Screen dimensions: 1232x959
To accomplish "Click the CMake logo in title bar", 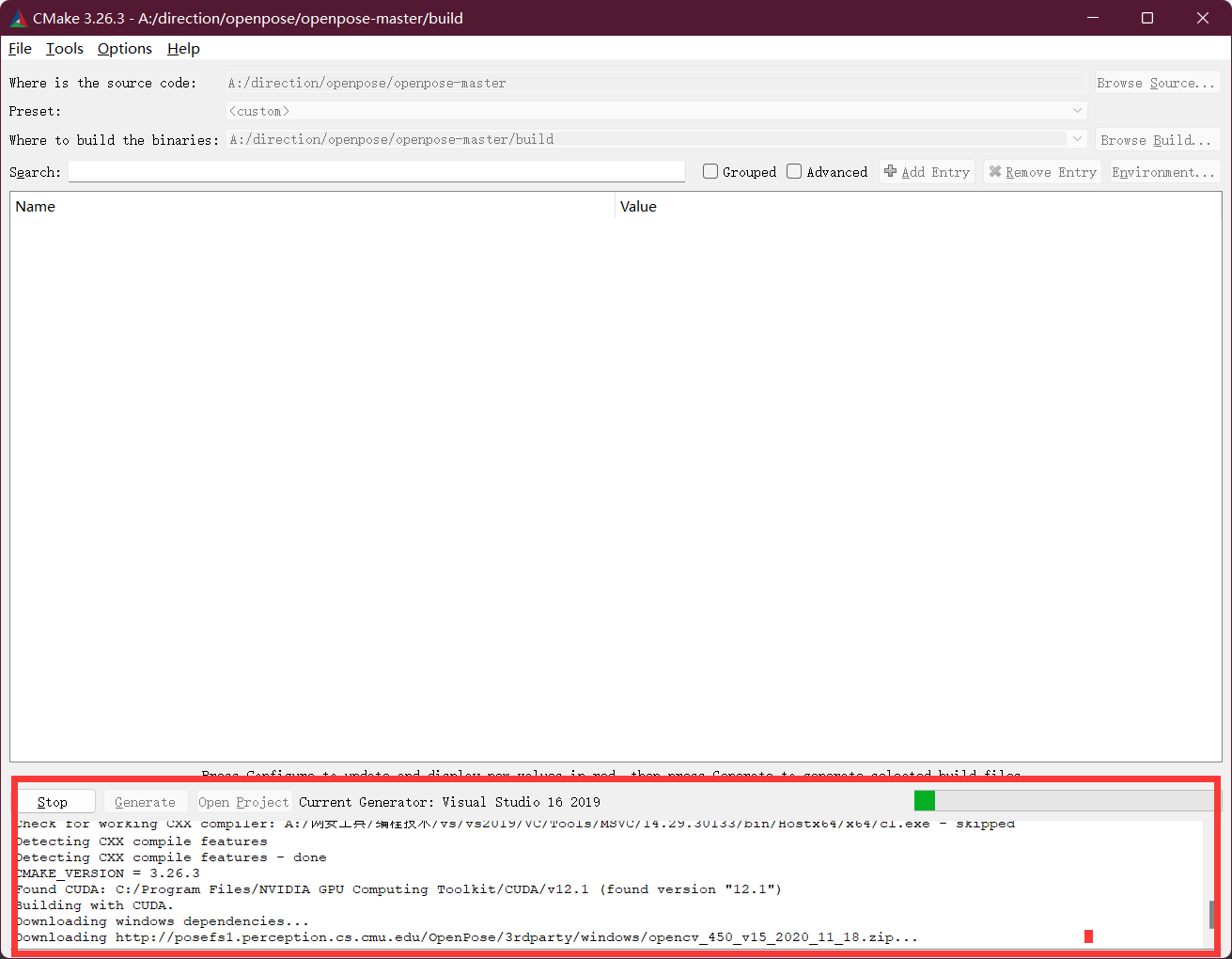I will [18, 18].
